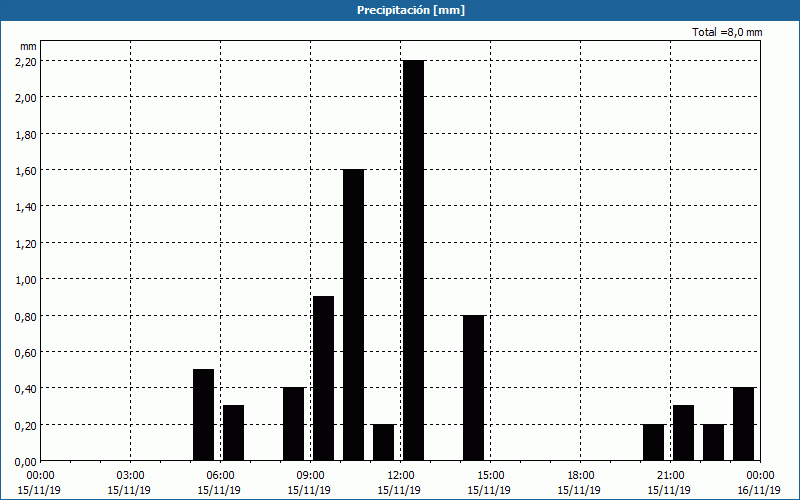The height and width of the screenshot is (500, 800).
Task: Click the '03:00' time axis label
Action: (x=131, y=476)
